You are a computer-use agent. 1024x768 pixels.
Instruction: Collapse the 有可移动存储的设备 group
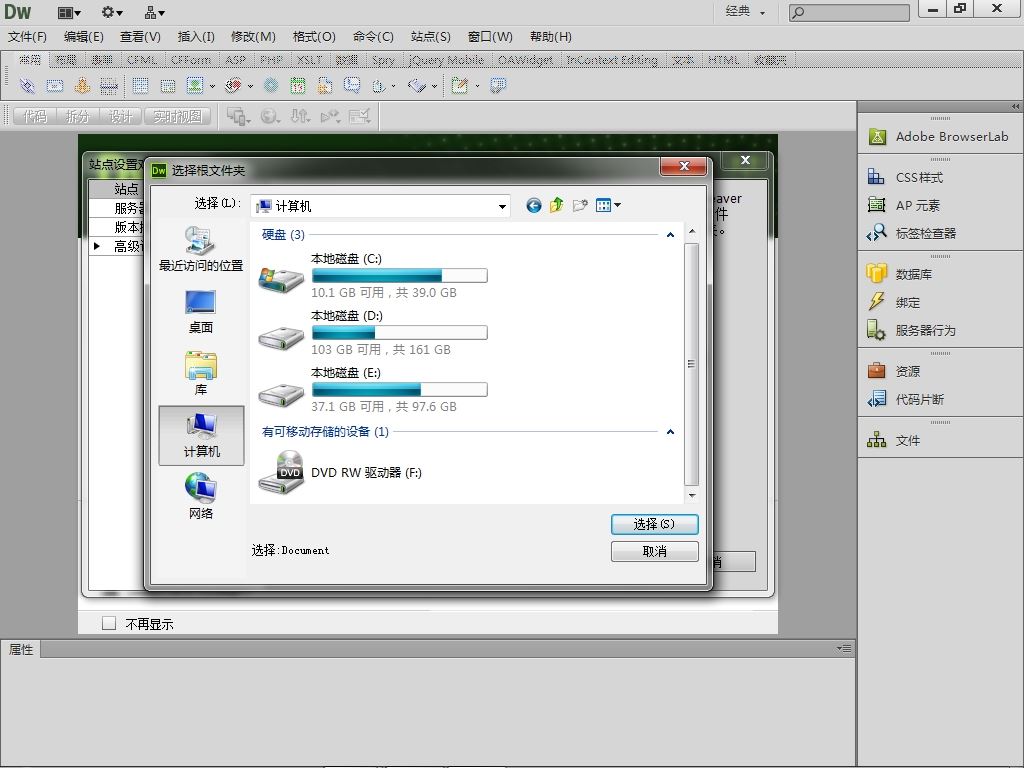[x=670, y=432]
